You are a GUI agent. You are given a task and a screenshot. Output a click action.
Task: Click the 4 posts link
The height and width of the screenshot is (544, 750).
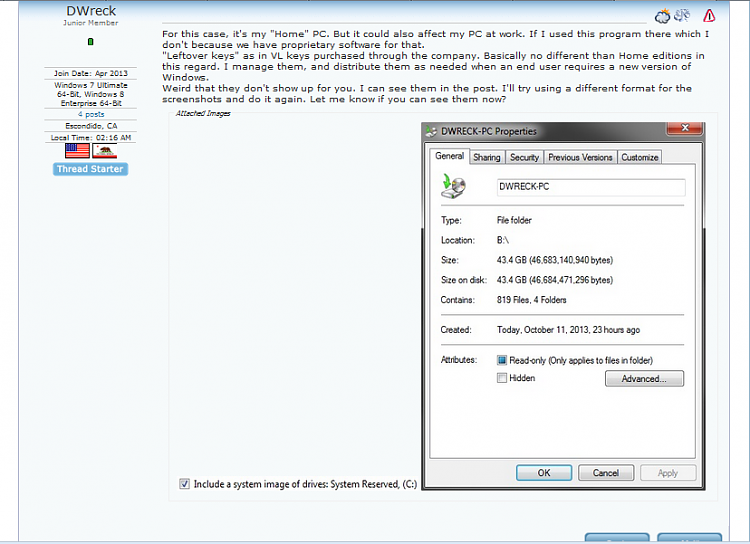point(91,114)
